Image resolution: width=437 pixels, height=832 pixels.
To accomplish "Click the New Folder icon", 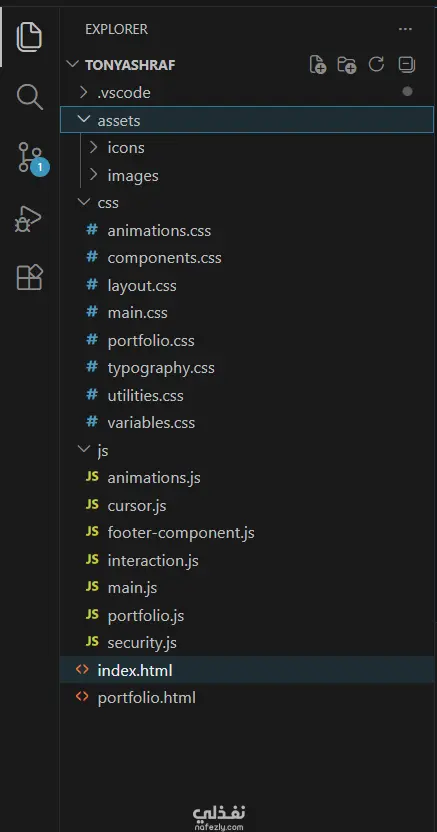I will pyautogui.click(x=347, y=65).
